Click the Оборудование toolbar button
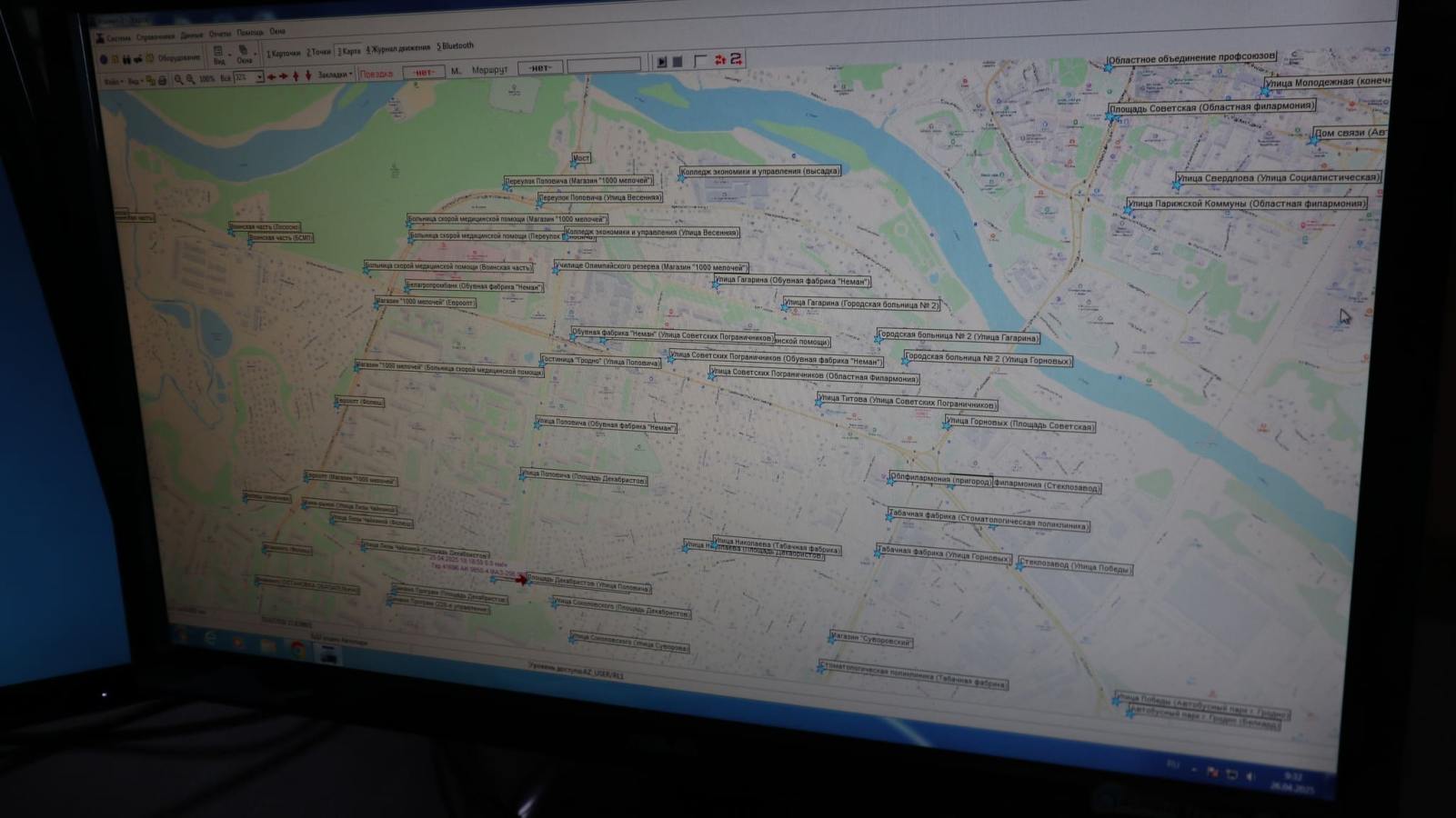1456x818 pixels. coord(179,58)
